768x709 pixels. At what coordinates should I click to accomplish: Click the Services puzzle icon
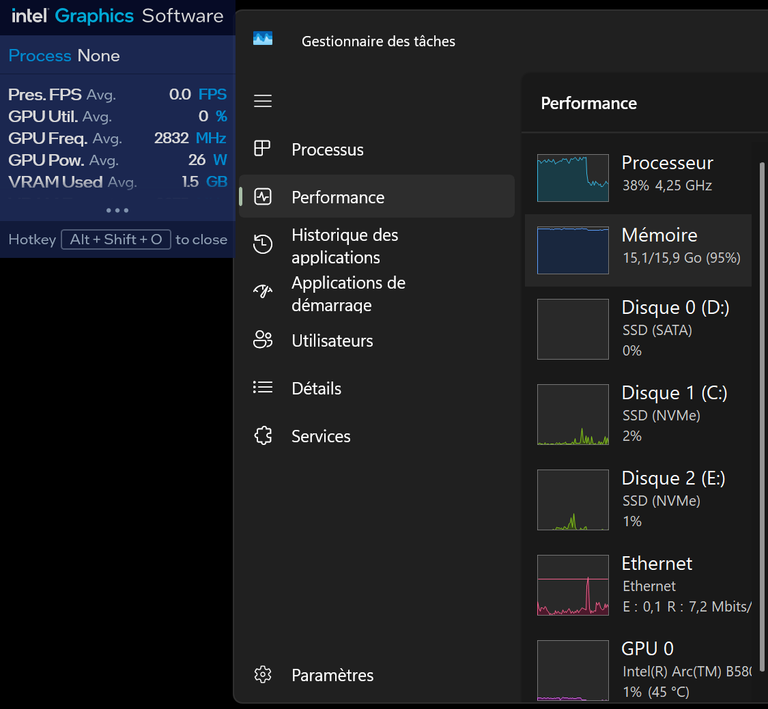(x=263, y=435)
